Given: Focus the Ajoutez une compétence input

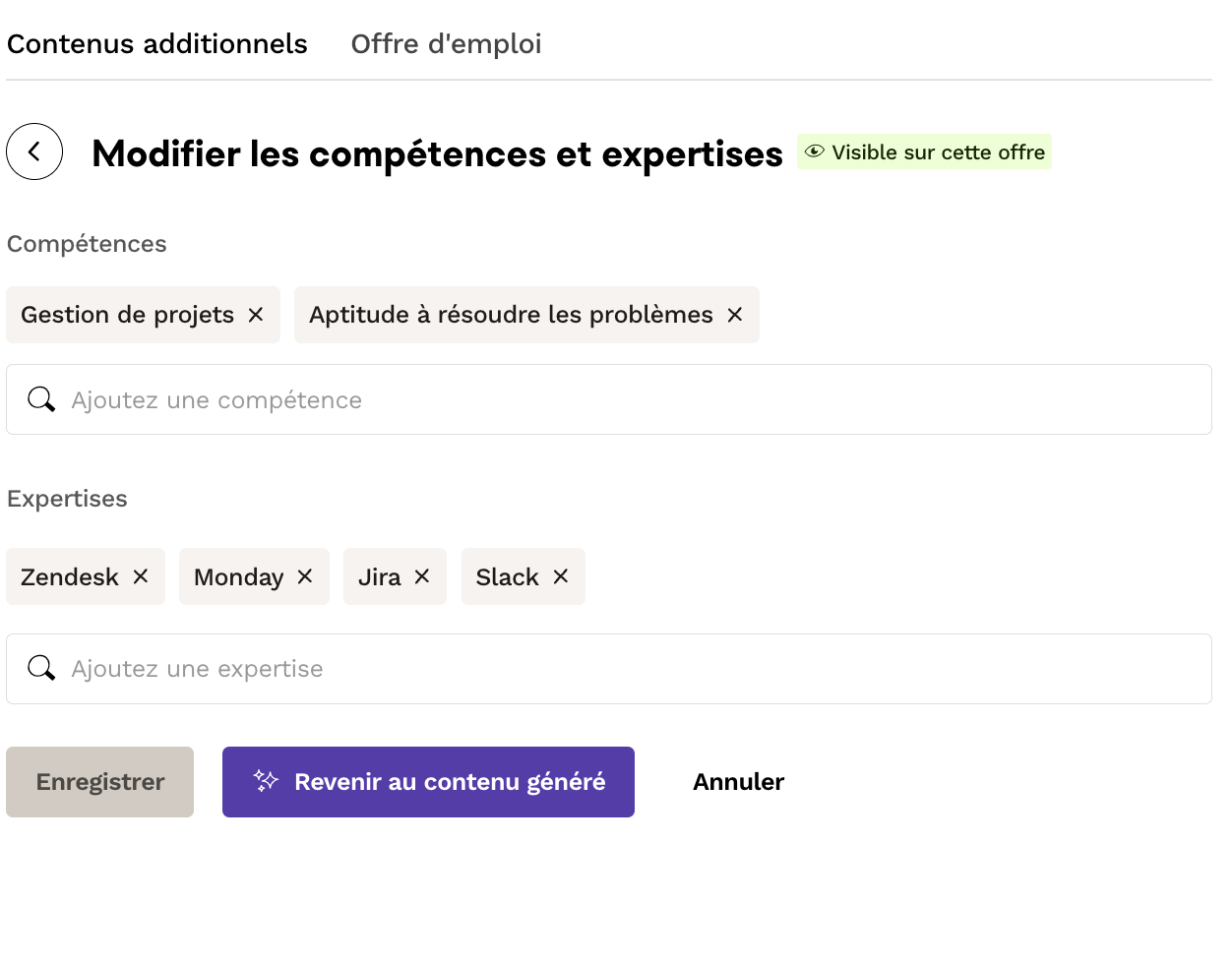Looking at the screenshot, I should click(630, 399).
